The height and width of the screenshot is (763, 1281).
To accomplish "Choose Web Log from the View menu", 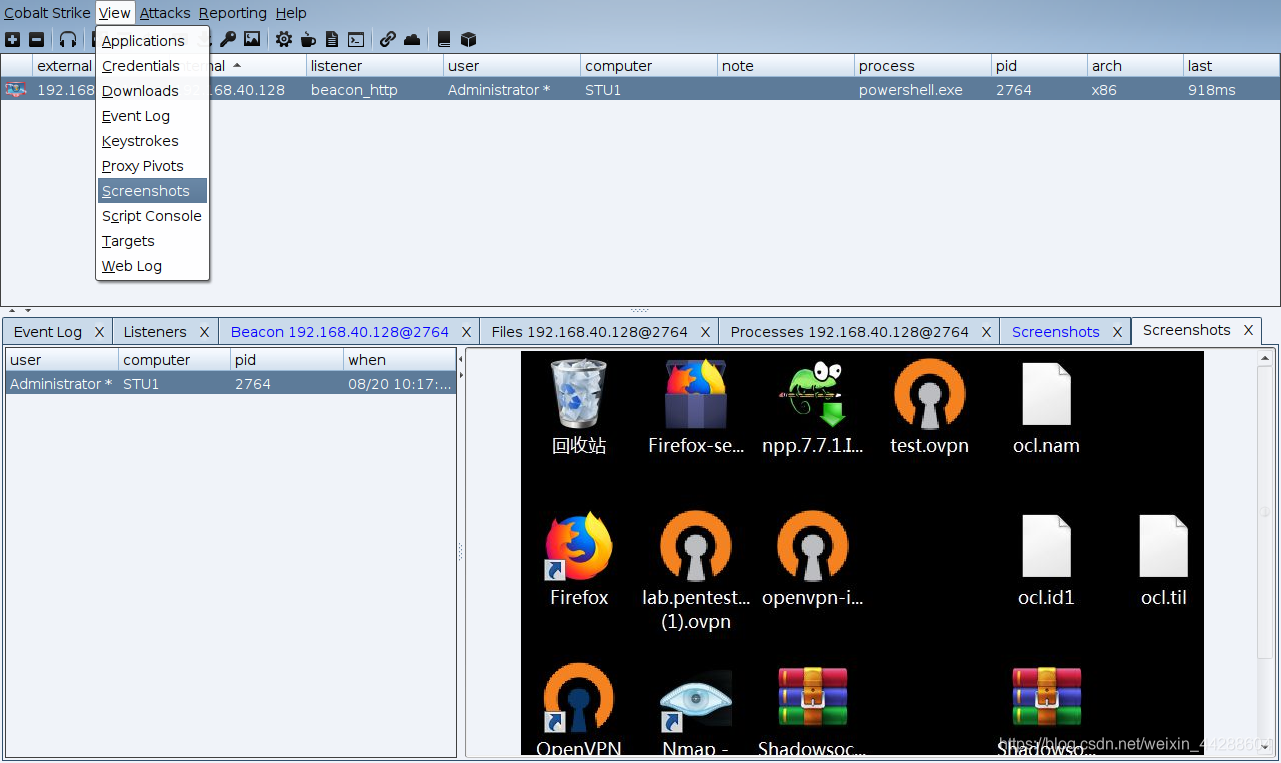I will tap(153, 266).
